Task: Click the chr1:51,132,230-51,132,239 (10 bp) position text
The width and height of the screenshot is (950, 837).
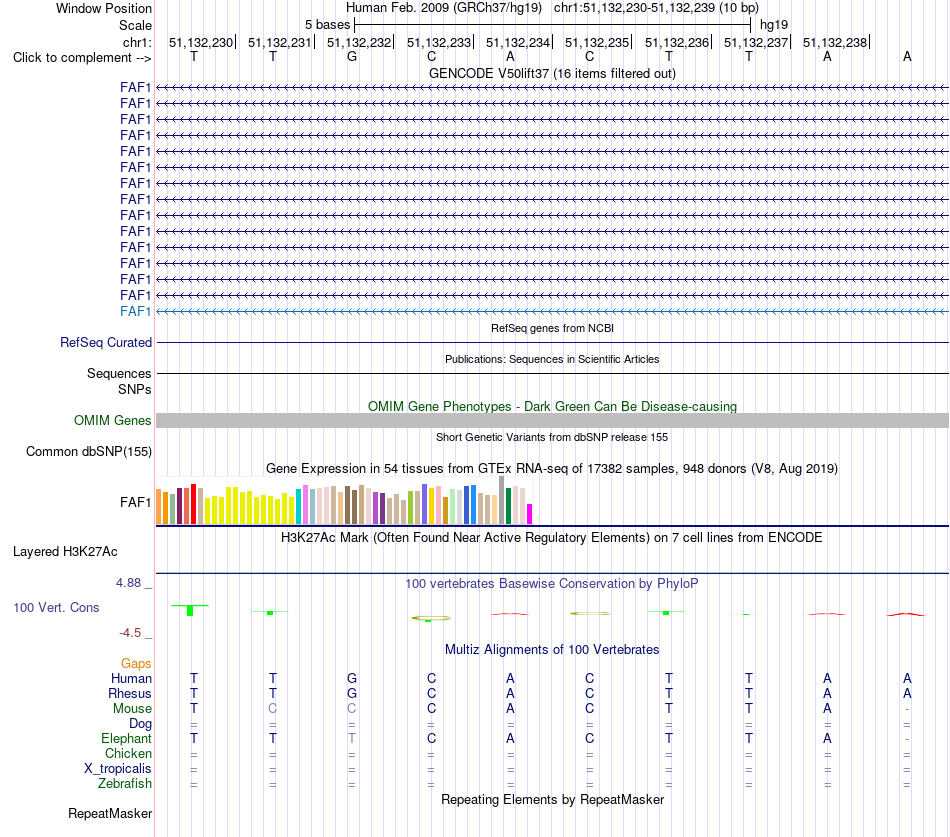Action: pyautogui.click(x=656, y=8)
